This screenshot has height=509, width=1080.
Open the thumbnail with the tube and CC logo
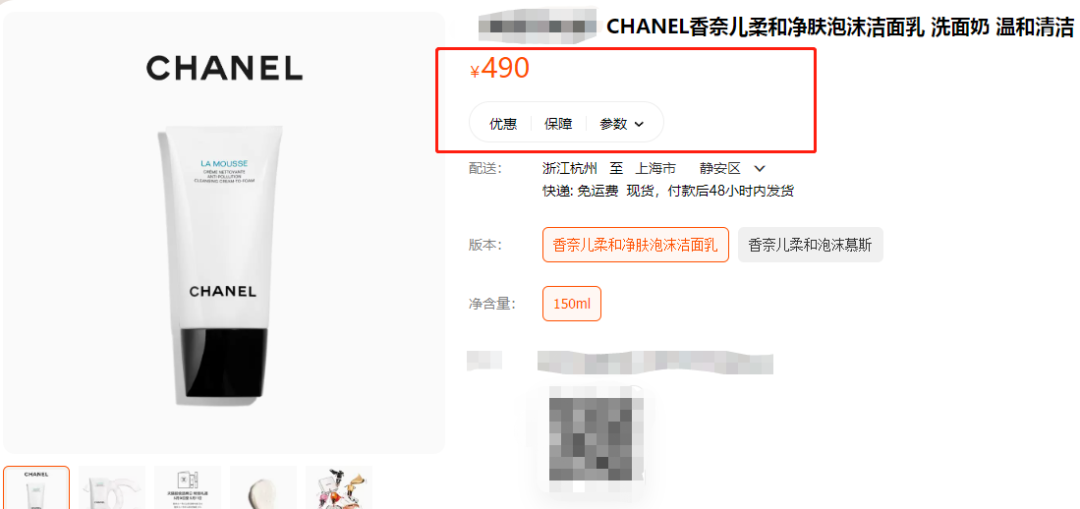[112, 488]
